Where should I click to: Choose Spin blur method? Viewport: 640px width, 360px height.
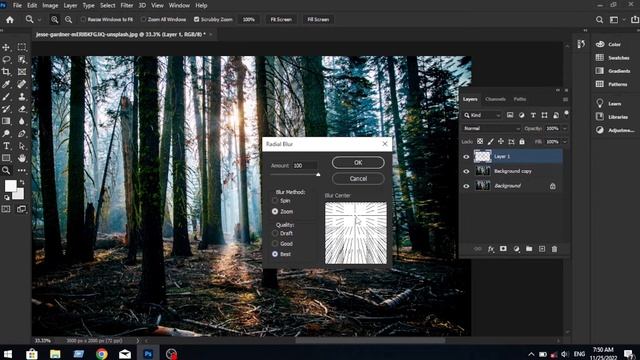click(275, 200)
